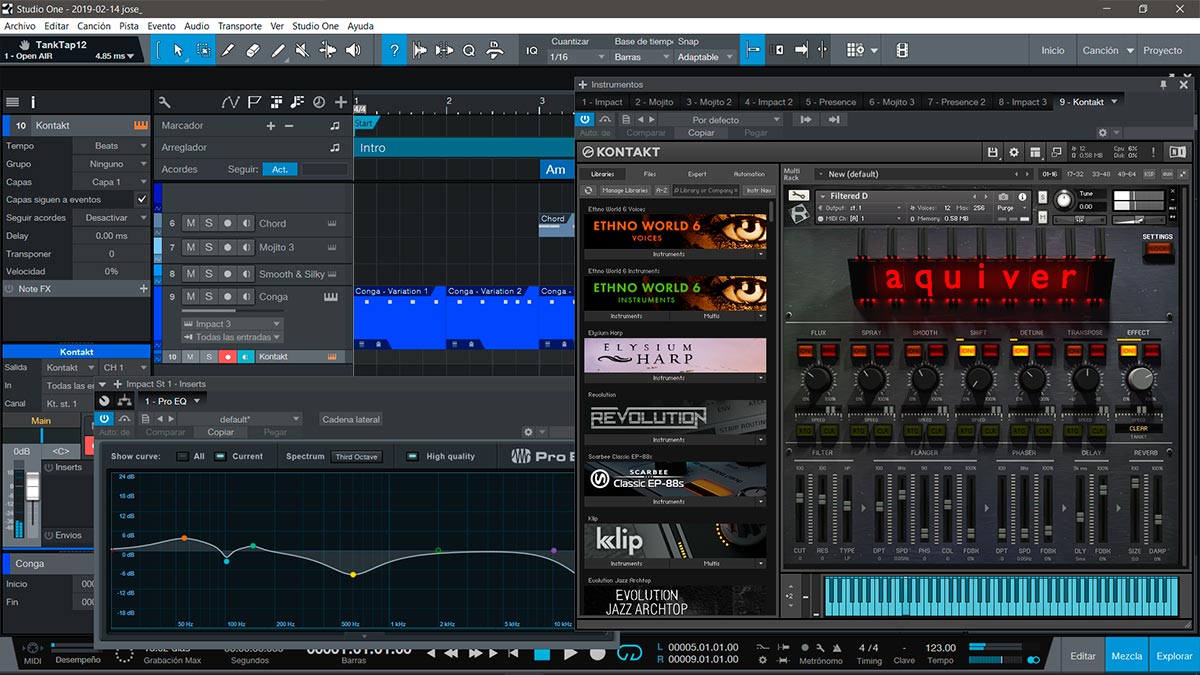This screenshot has width=1200, height=675.
Task: Show automation curves icon in track header
Action: pos(231,102)
